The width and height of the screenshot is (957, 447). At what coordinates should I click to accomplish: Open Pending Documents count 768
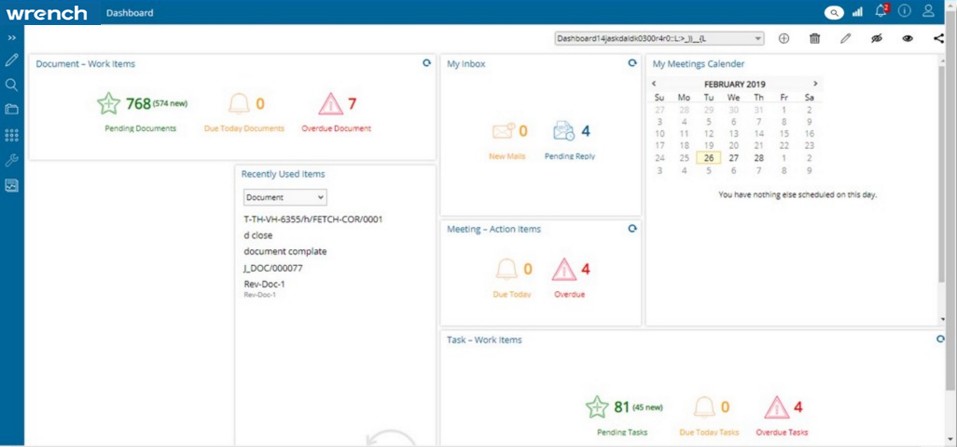tap(138, 104)
